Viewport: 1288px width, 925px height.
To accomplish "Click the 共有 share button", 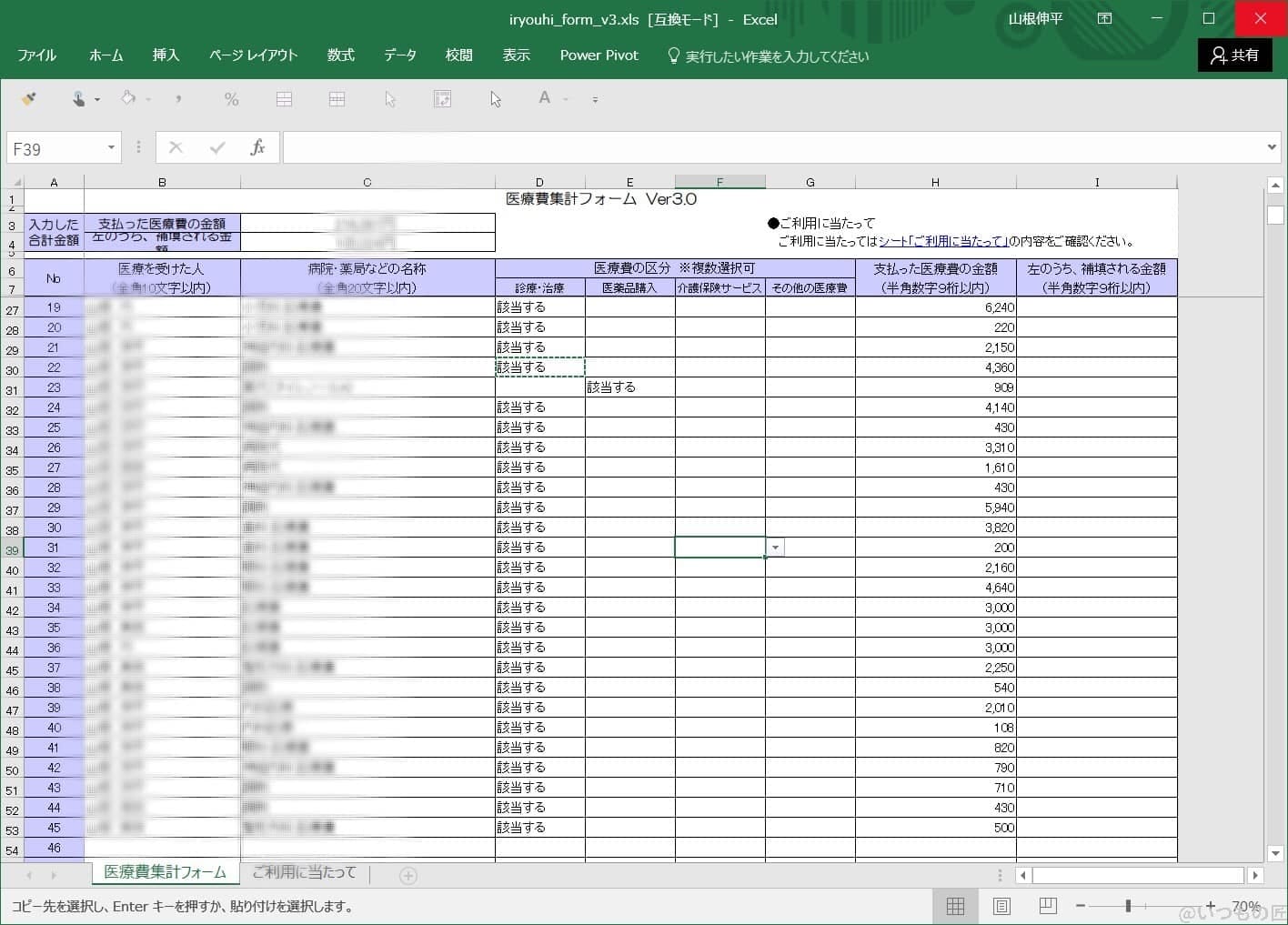I will pos(1234,55).
